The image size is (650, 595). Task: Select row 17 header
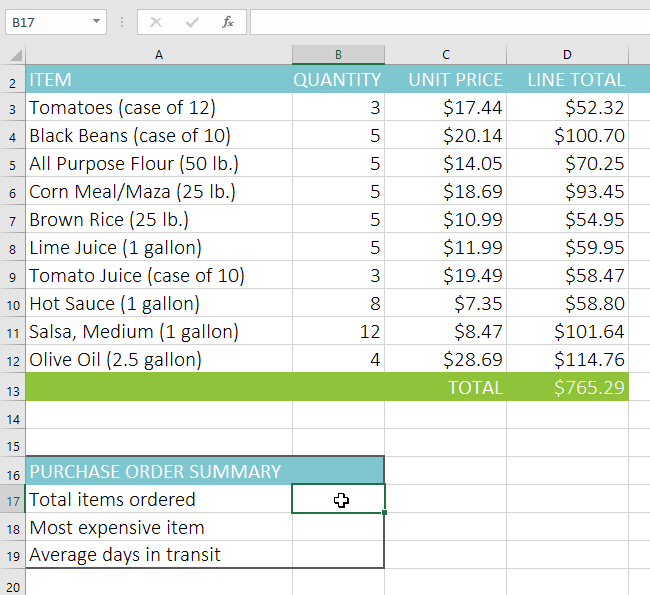click(13, 500)
